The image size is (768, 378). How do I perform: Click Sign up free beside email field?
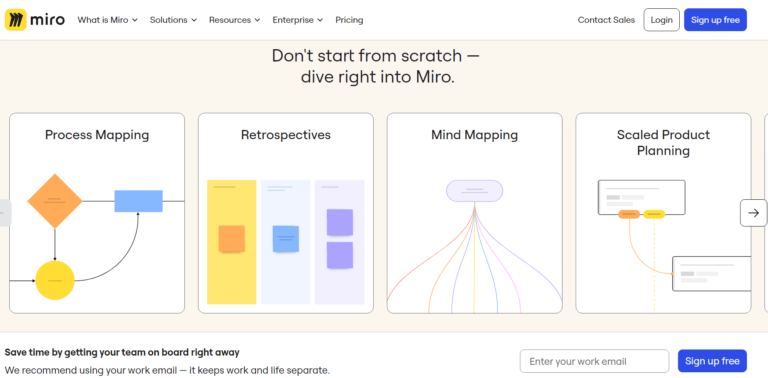[712, 361]
